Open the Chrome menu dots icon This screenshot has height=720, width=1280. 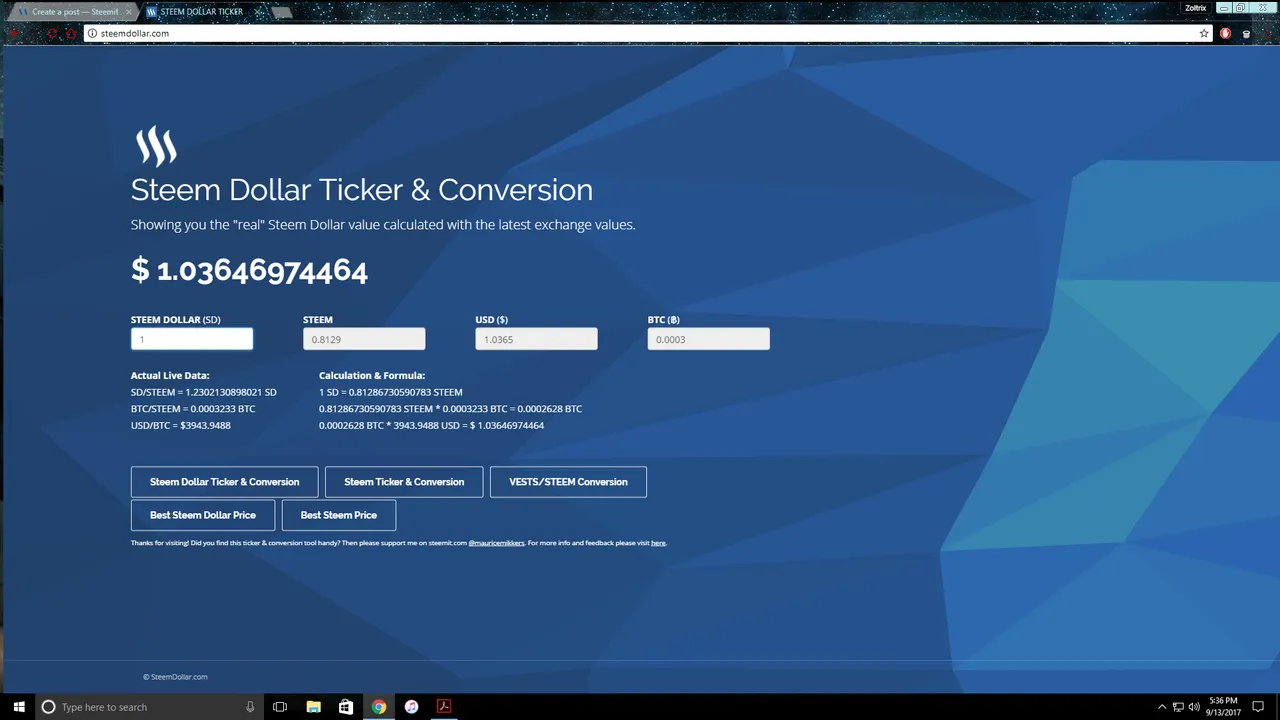point(1268,33)
